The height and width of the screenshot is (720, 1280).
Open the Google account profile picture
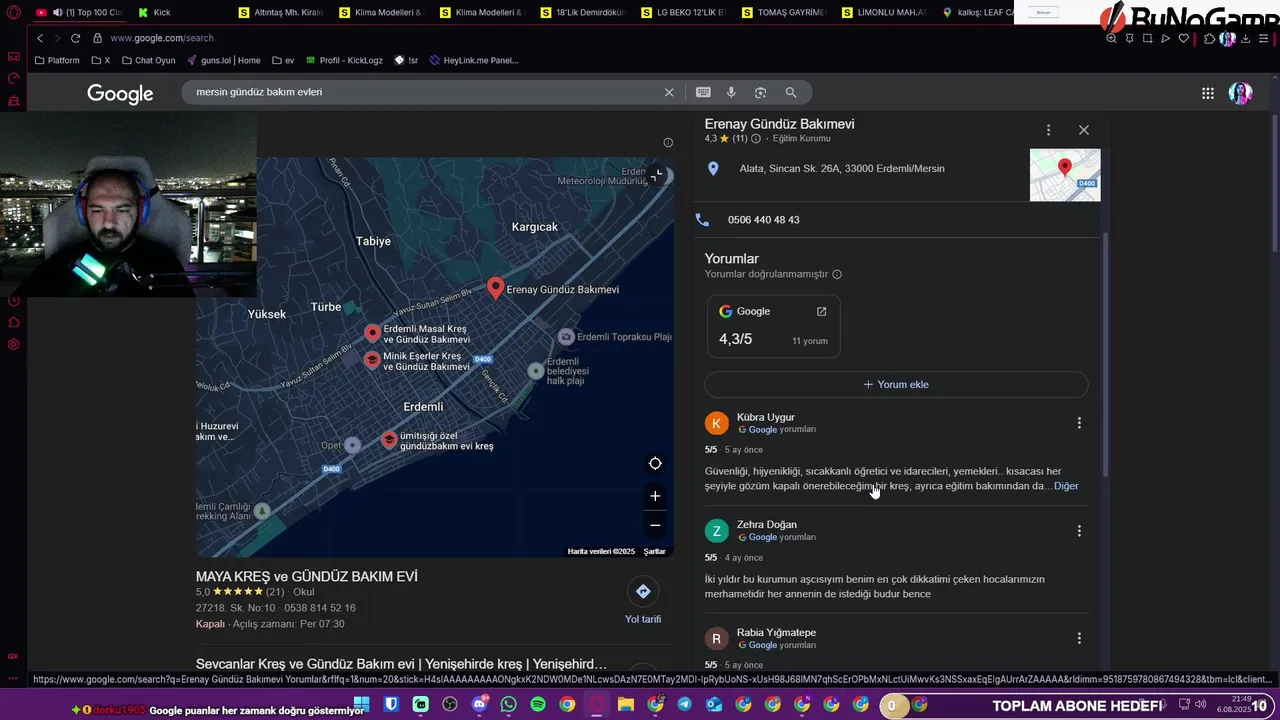click(x=1240, y=93)
